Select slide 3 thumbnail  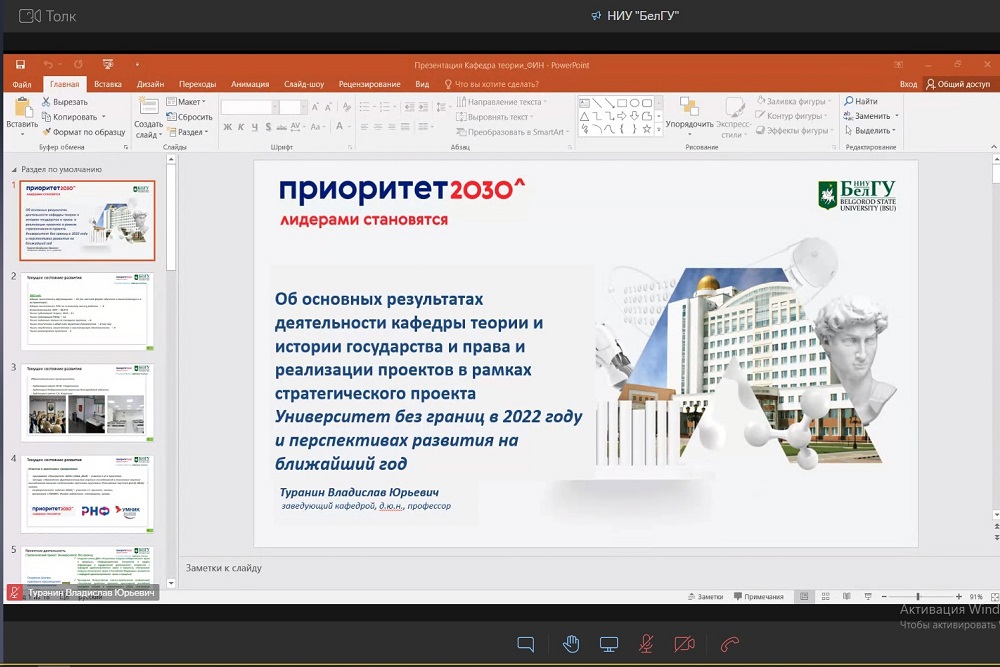point(88,401)
